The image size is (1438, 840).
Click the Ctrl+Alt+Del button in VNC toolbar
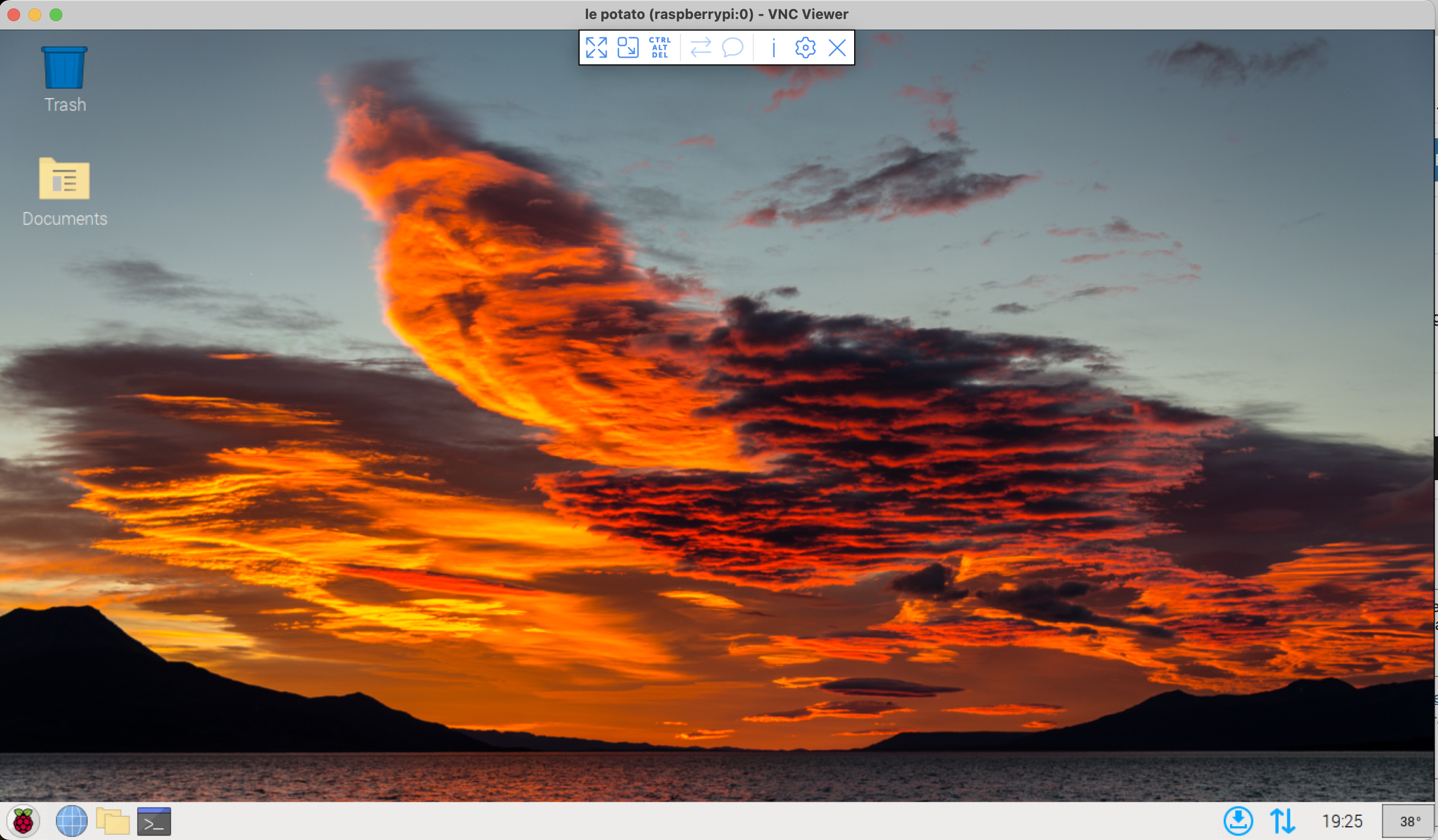[659, 47]
